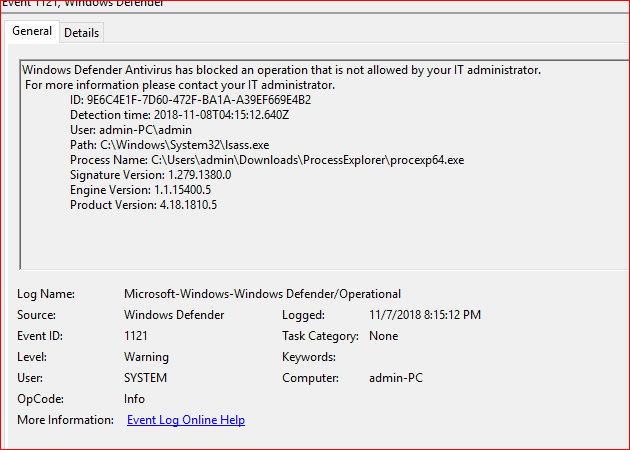Click the Computer value admin-PC
This screenshot has height=450, width=630.
click(398, 378)
